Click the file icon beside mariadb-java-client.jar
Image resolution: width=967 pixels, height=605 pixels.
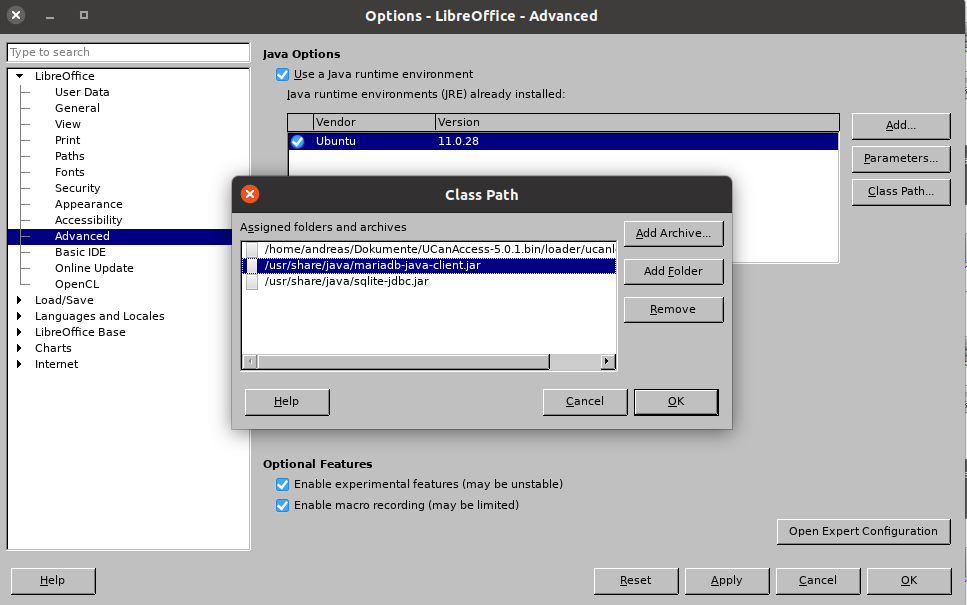point(252,266)
